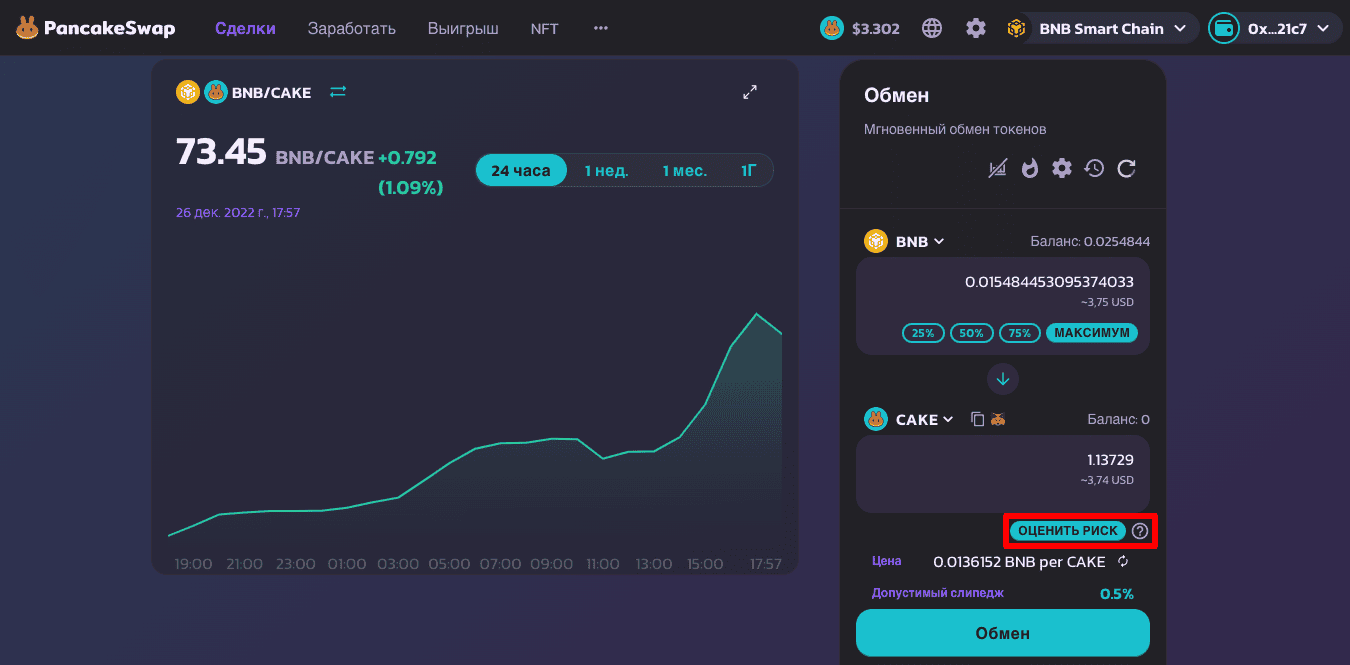Set 25% of BNB balance

tap(924, 333)
